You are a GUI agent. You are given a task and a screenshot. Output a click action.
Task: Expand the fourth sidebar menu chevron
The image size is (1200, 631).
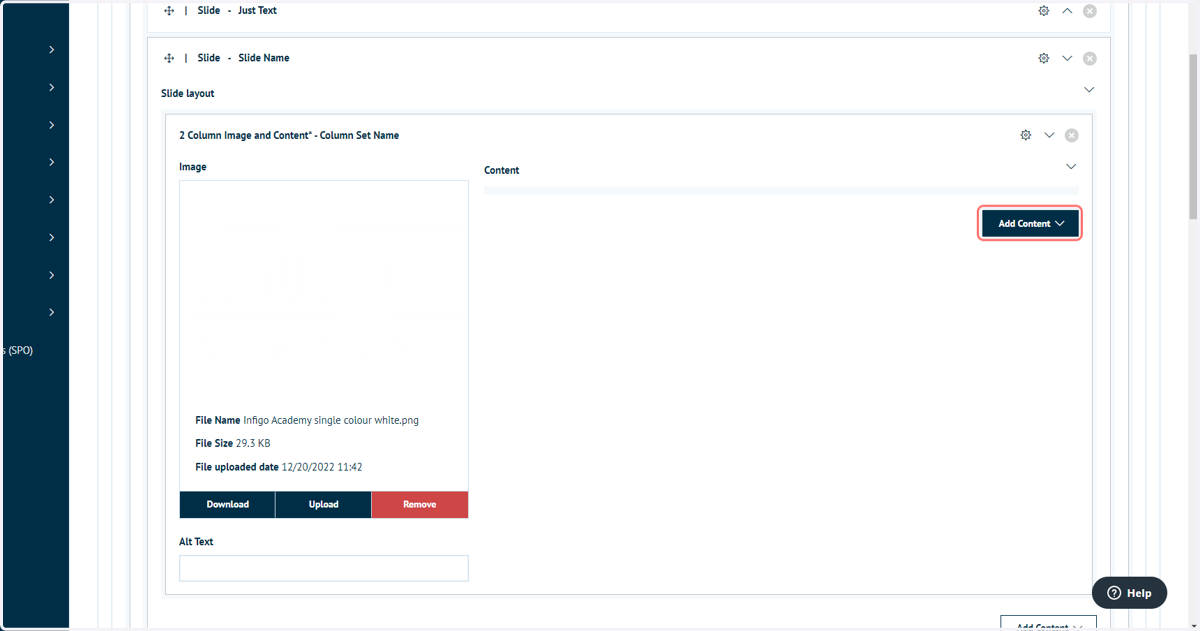click(51, 162)
